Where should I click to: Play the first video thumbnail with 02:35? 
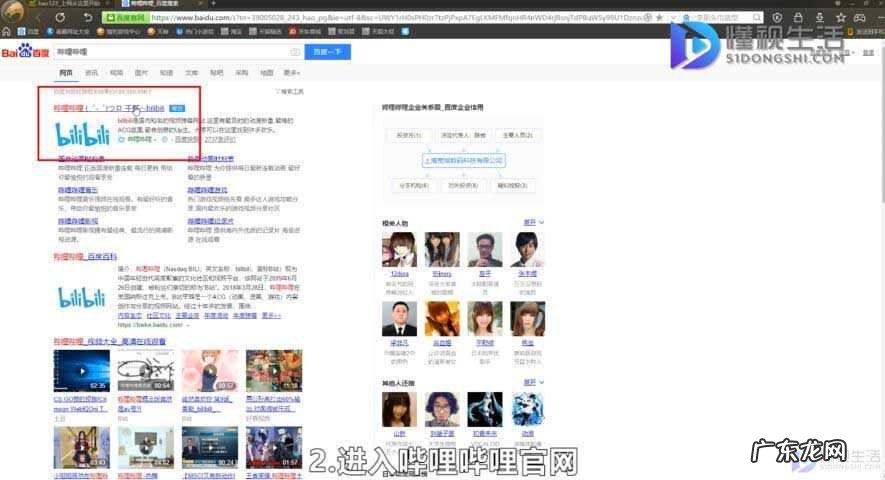point(82,371)
